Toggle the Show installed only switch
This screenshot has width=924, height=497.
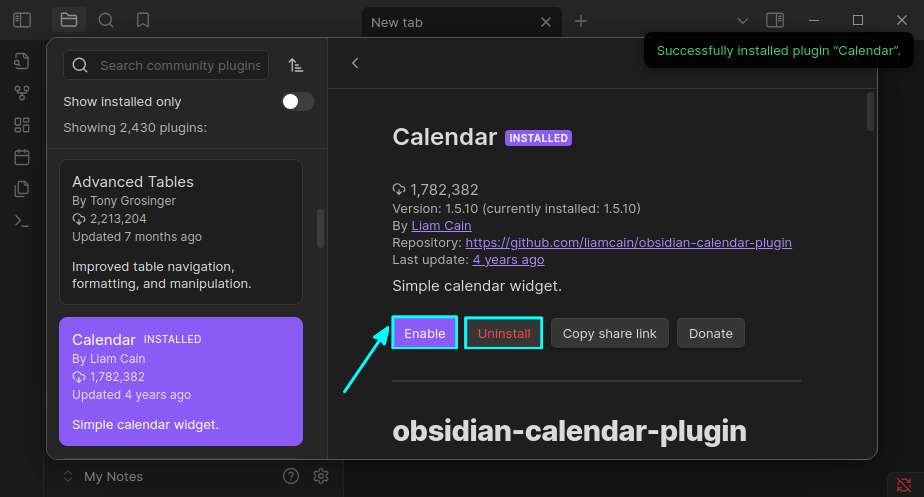pyautogui.click(x=298, y=102)
